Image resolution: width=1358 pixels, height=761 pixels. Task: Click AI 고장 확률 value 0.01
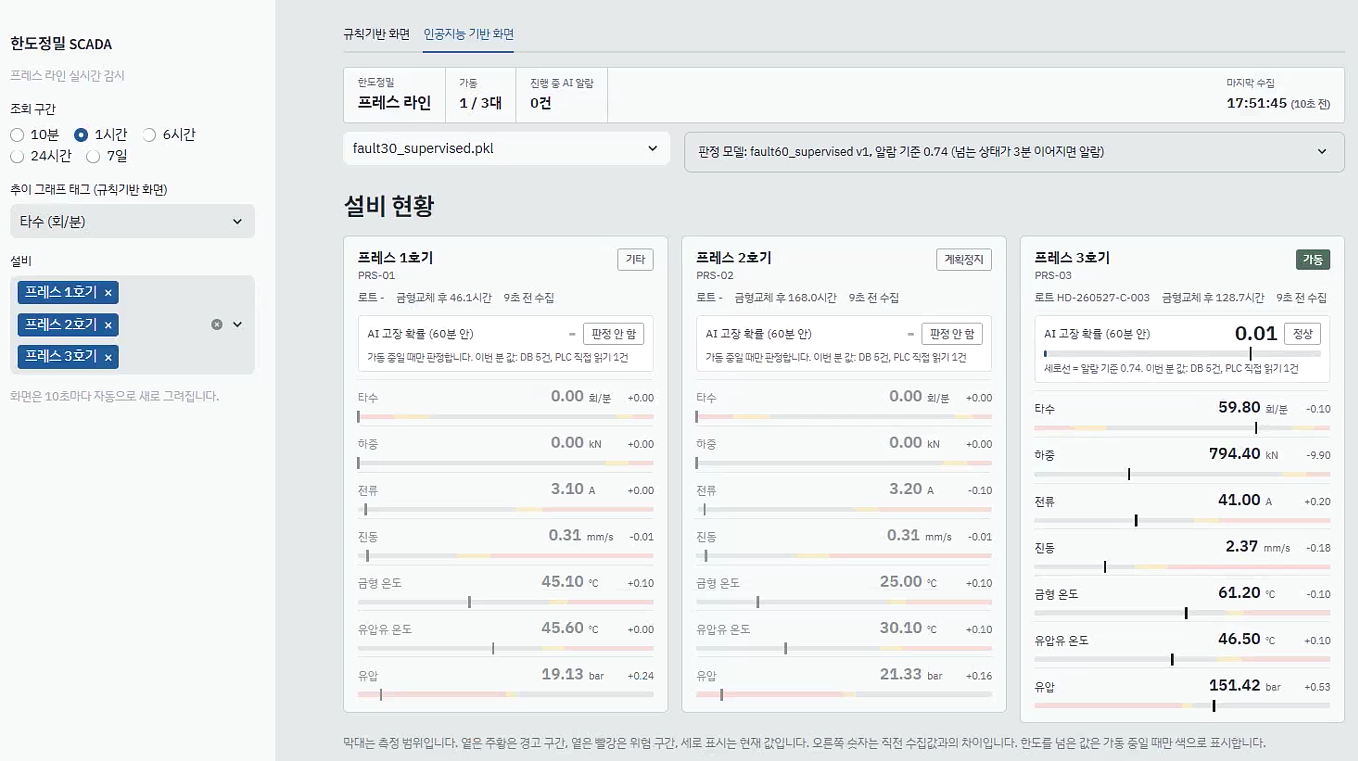click(x=1256, y=333)
